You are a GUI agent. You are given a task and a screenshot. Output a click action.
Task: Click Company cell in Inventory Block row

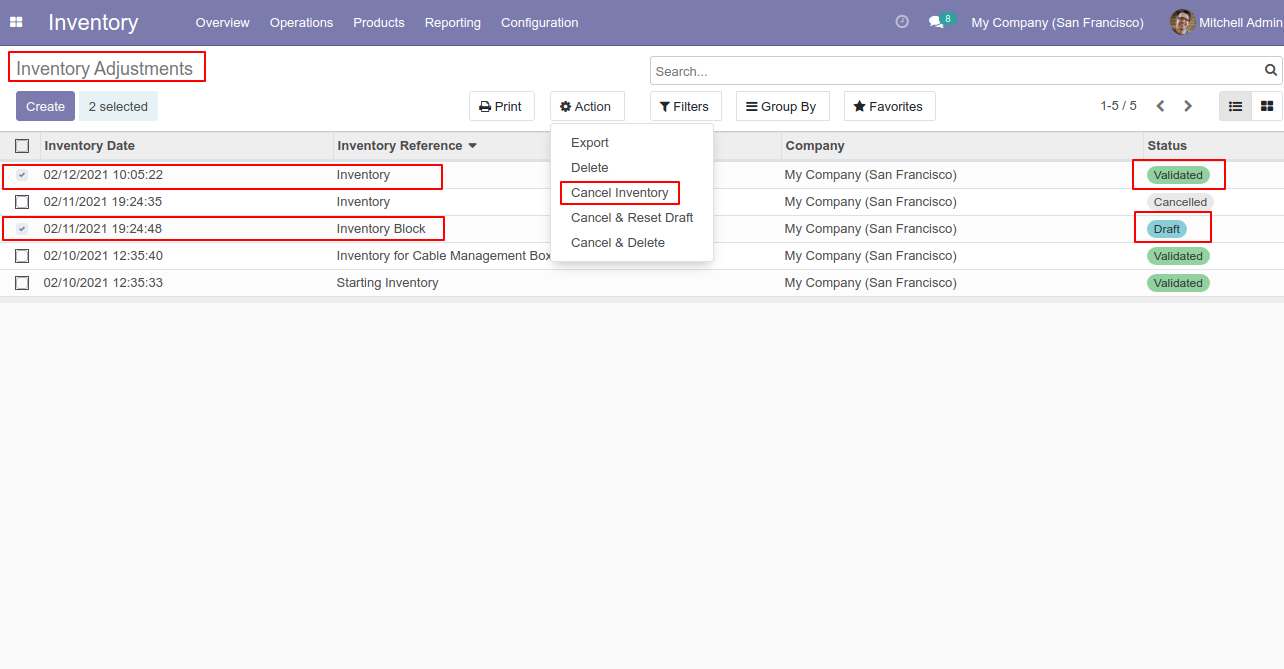click(x=870, y=229)
